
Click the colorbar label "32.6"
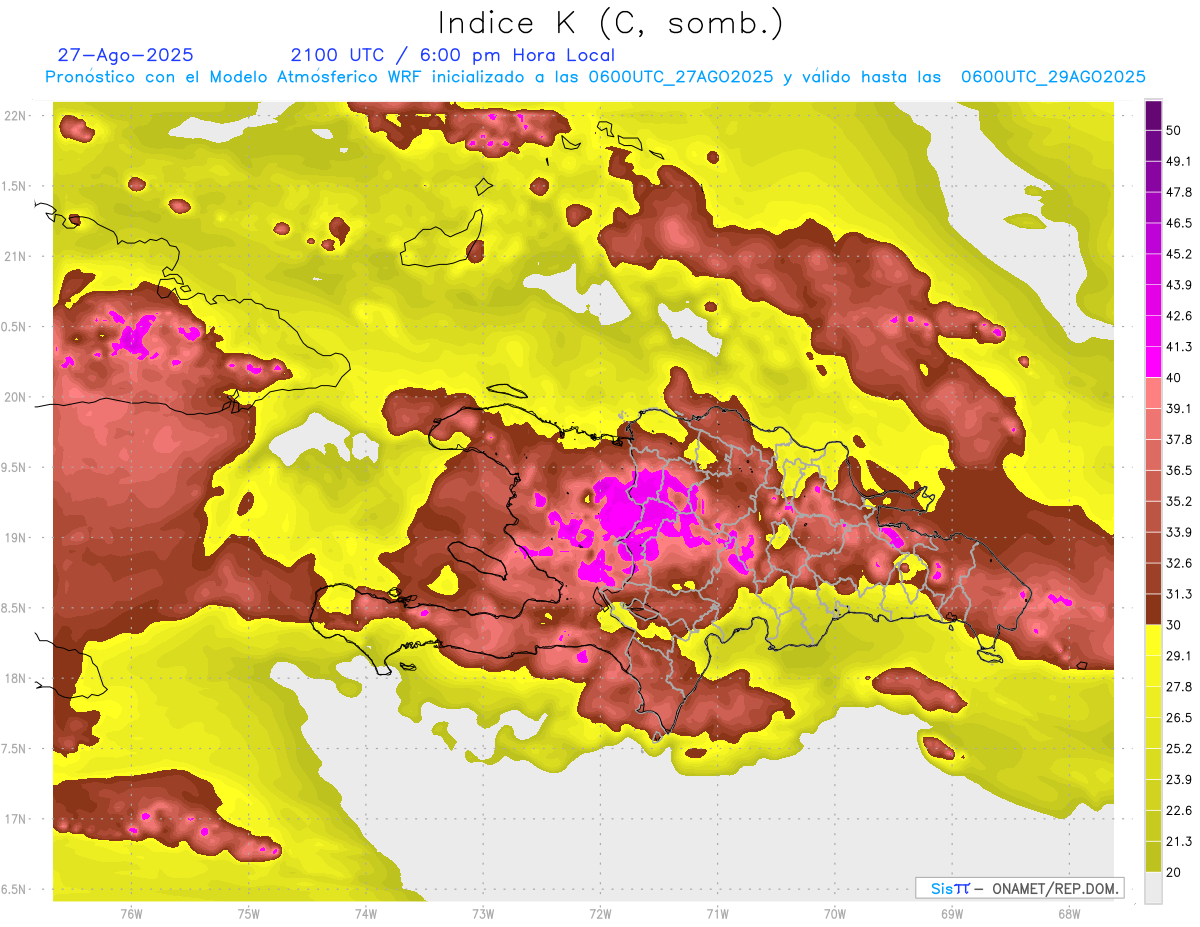(1179, 563)
